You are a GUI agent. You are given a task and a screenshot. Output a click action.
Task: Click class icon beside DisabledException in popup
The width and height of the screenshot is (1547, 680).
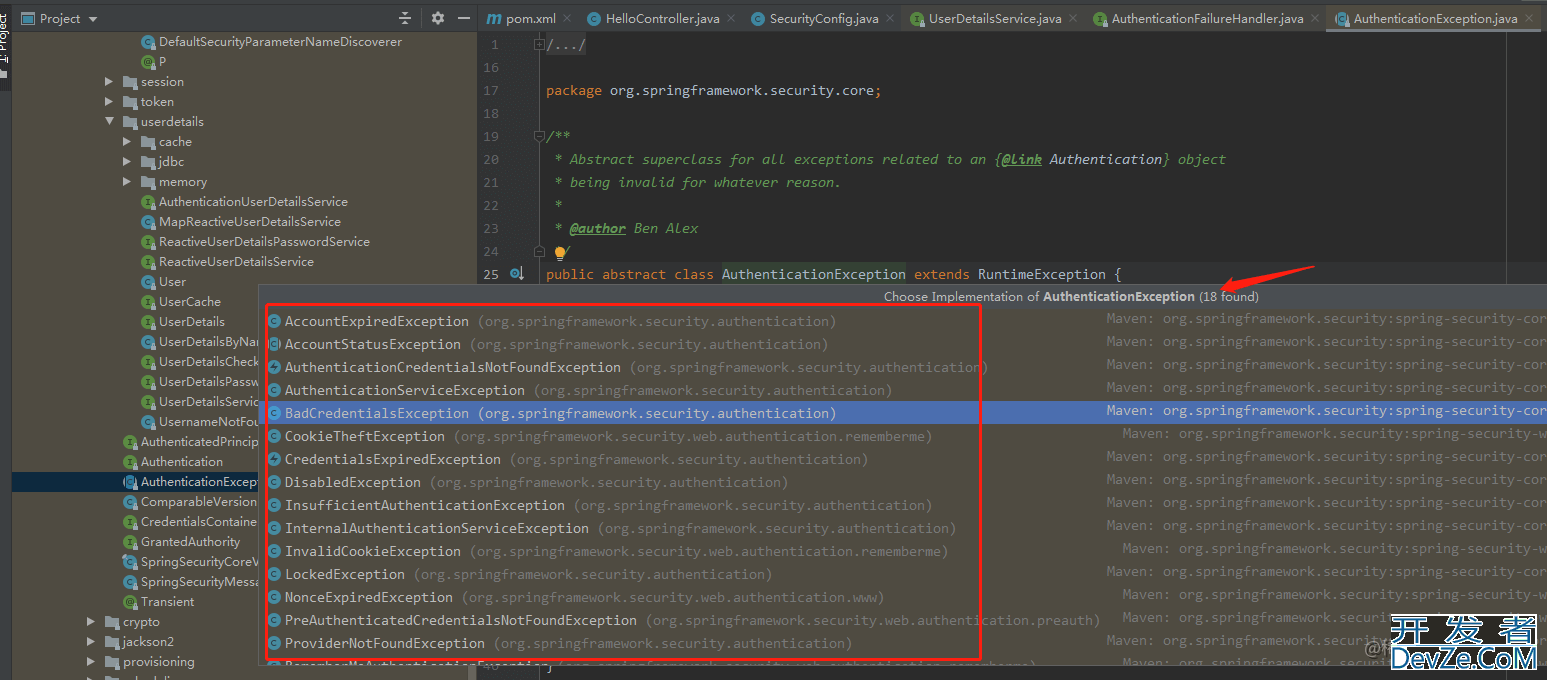[x=274, y=483]
